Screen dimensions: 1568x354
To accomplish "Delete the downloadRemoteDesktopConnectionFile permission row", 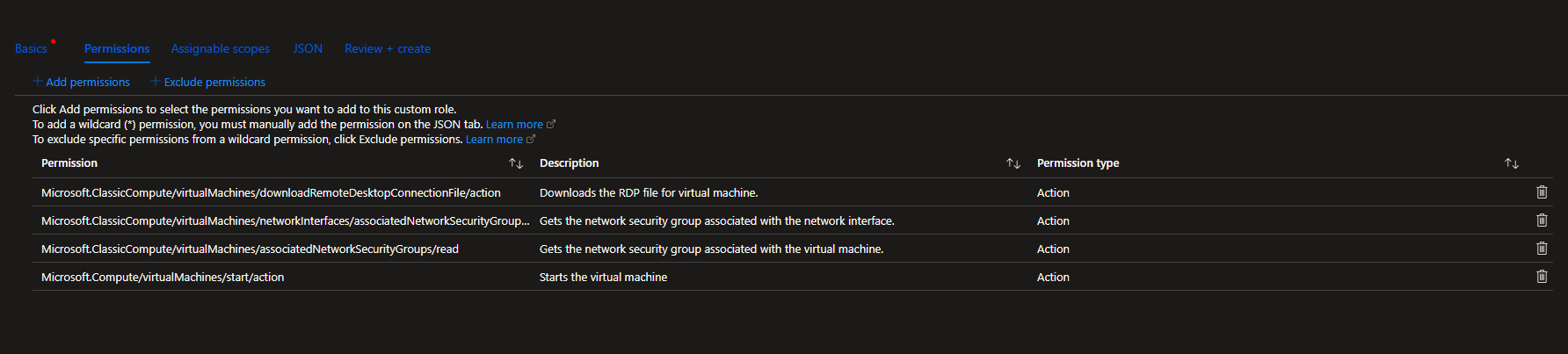I will [1542, 192].
